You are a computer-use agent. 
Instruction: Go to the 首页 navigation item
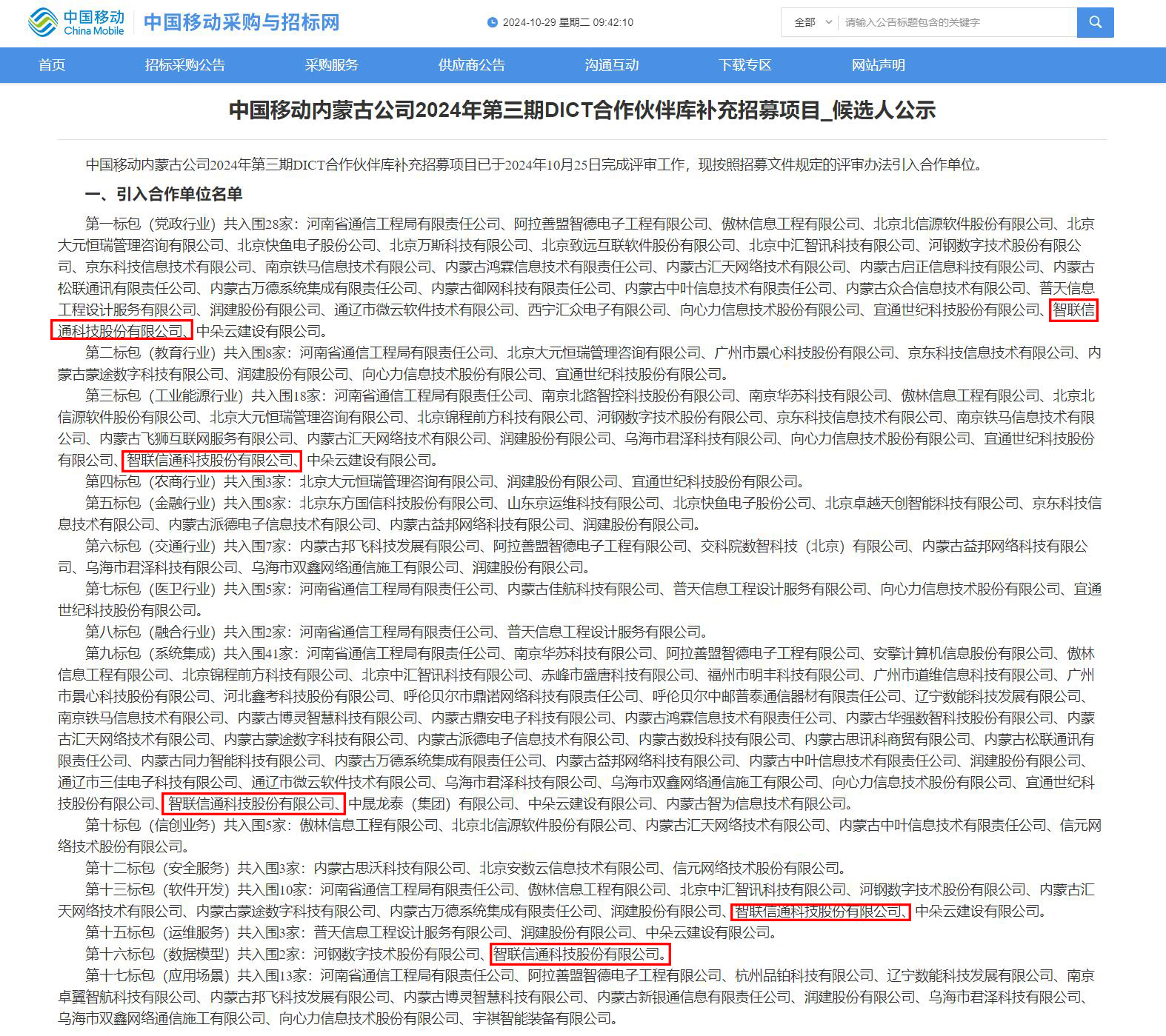(x=52, y=65)
